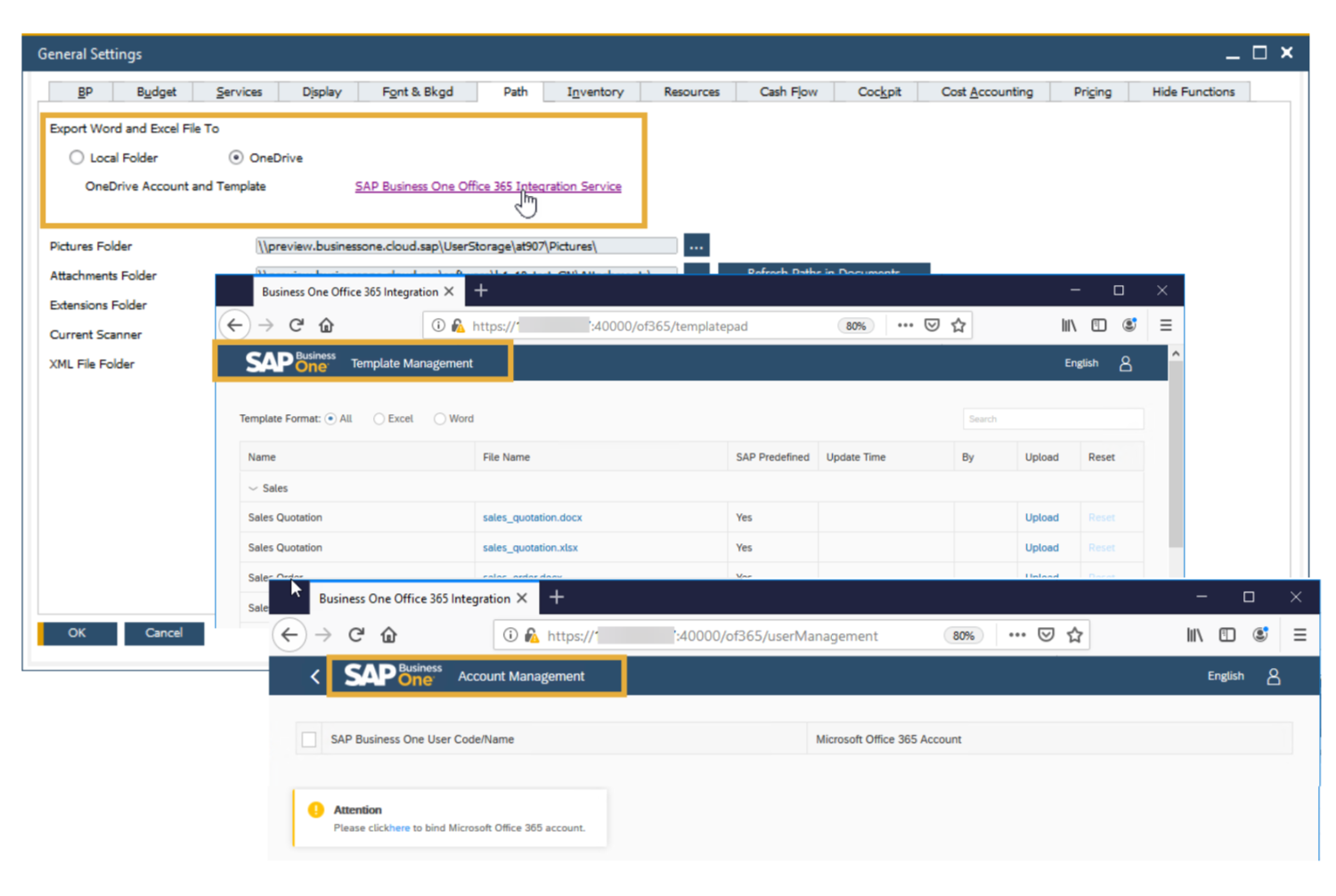Open hamburger menu in userManagement browser
This screenshot has width=1336, height=896.
[1299, 635]
